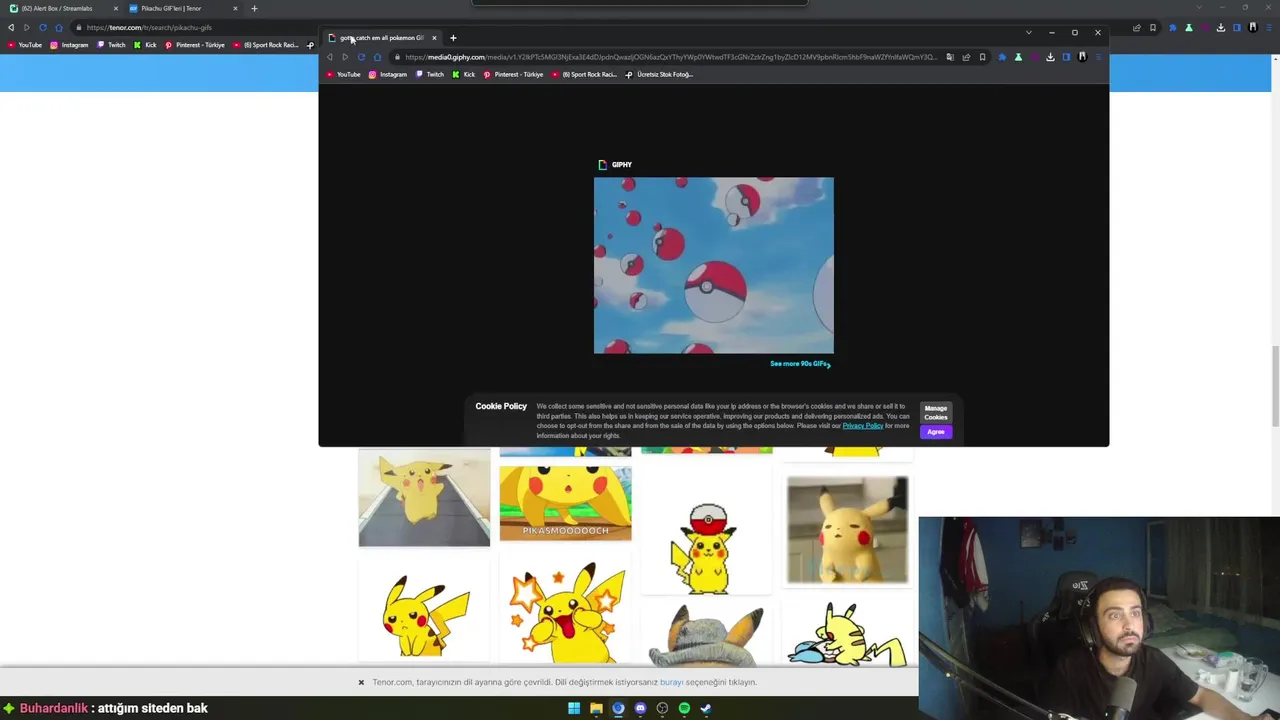Open a new tab in the front Giphy window

tap(453, 38)
